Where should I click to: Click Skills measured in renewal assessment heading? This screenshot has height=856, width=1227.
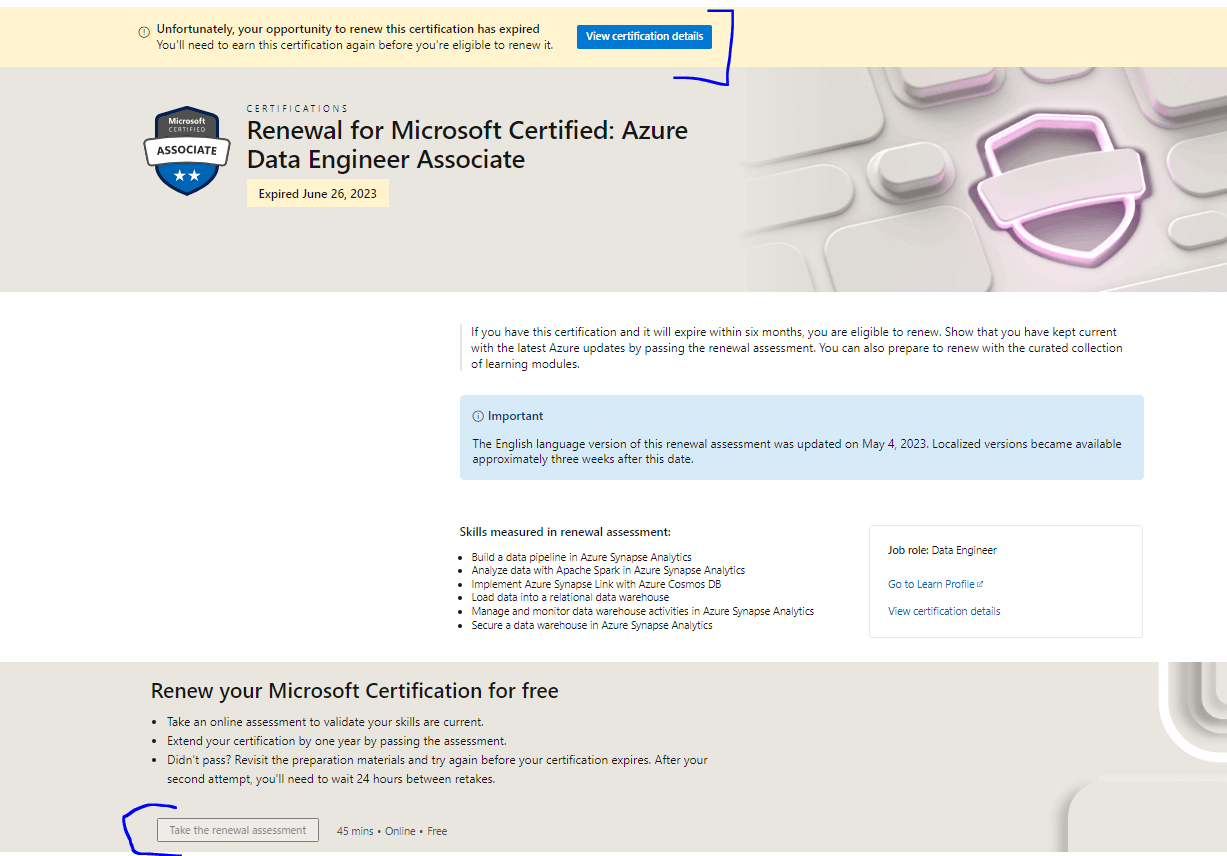[x=565, y=532]
